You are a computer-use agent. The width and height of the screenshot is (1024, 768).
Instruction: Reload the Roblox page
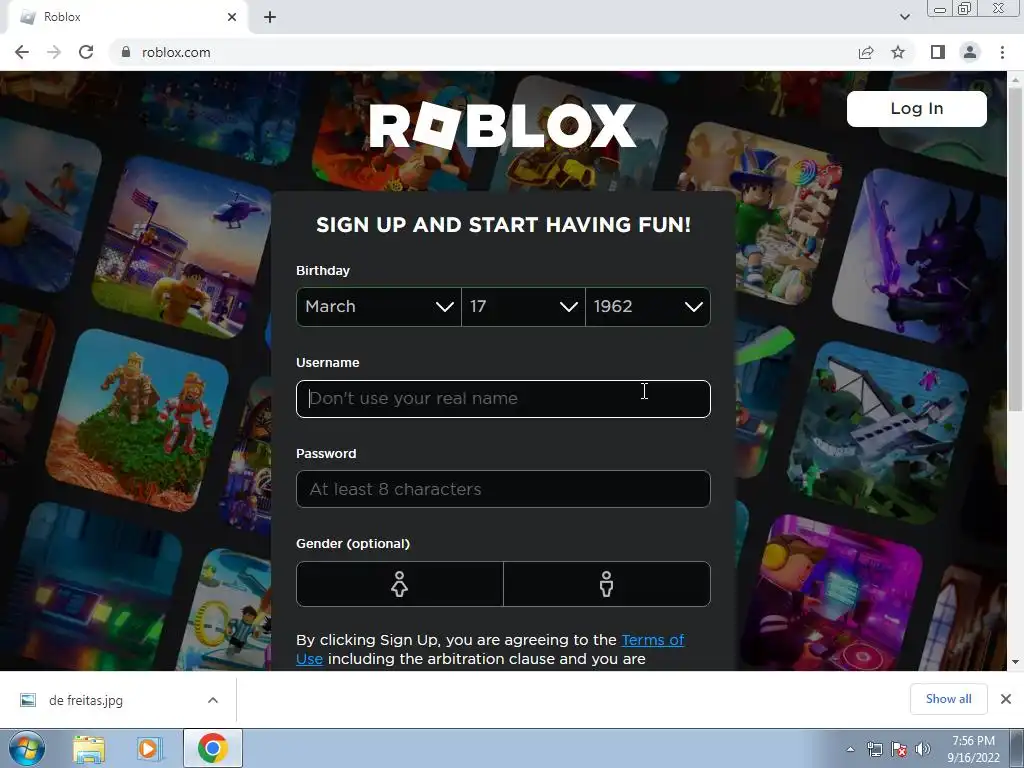click(x=86, y=52)
